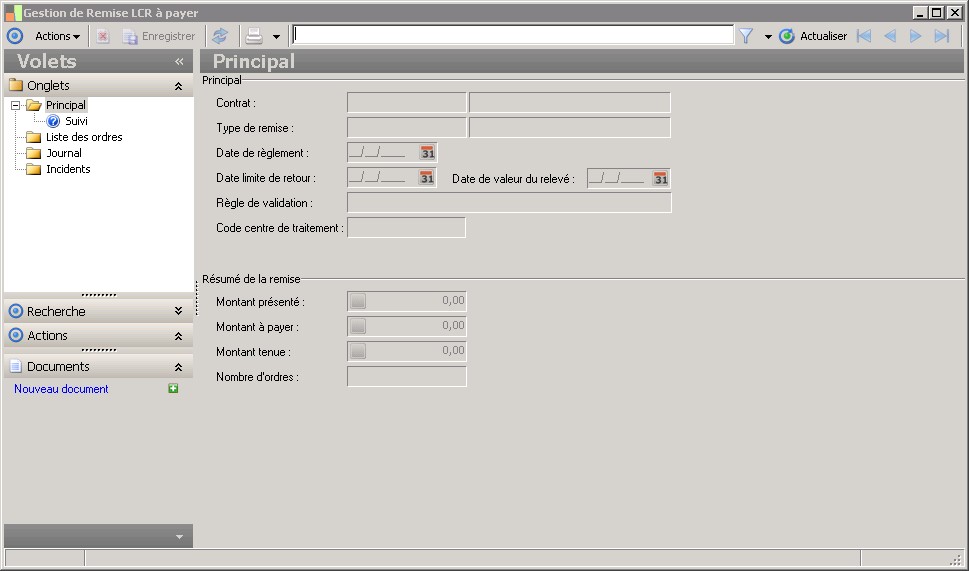The width and height of the screenshot is (969, 571).
Task: Open the Incidents tab
Action: [x=68, y=169]
